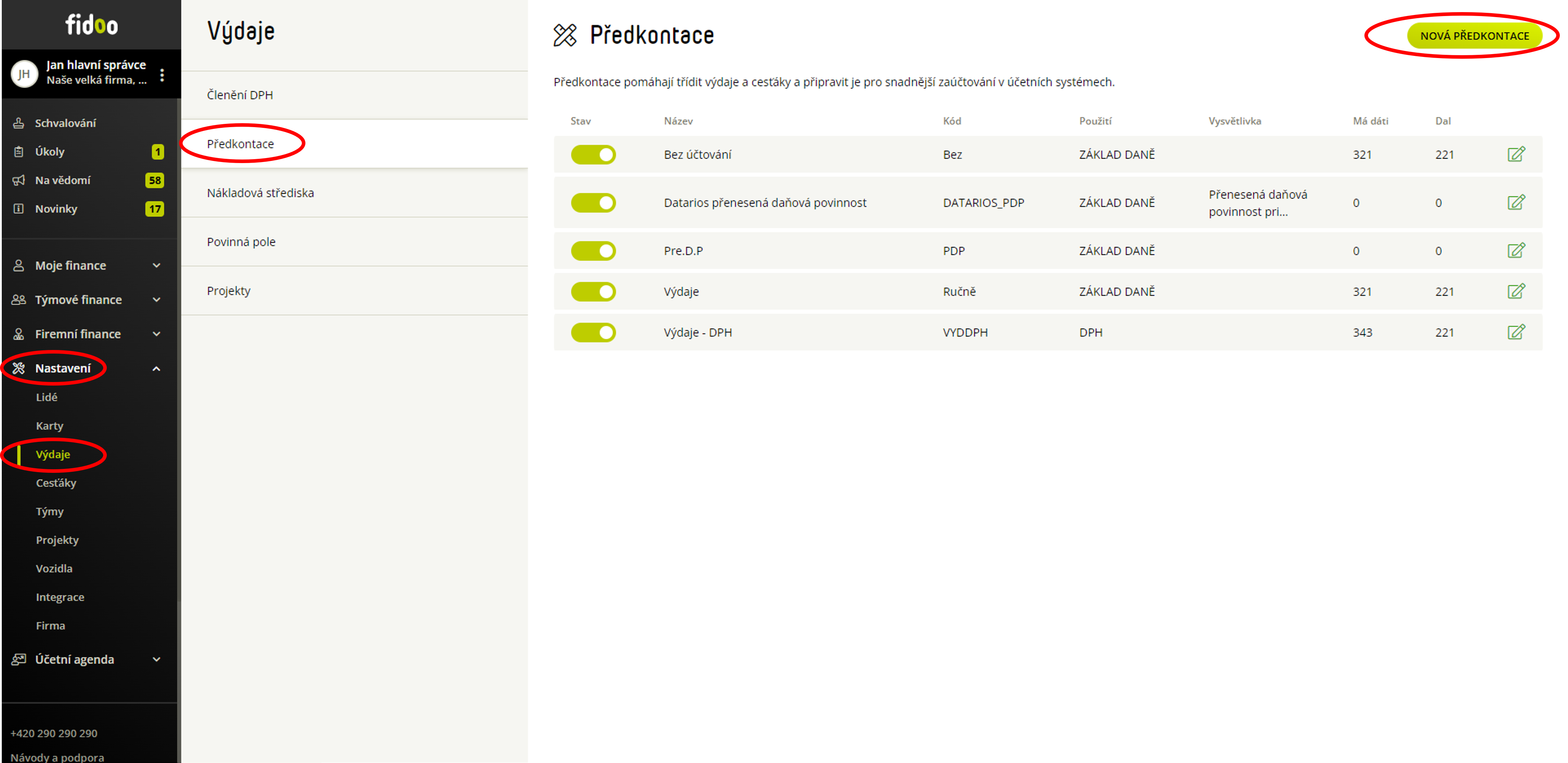Click the Novinky badge 17

[154, 209]
